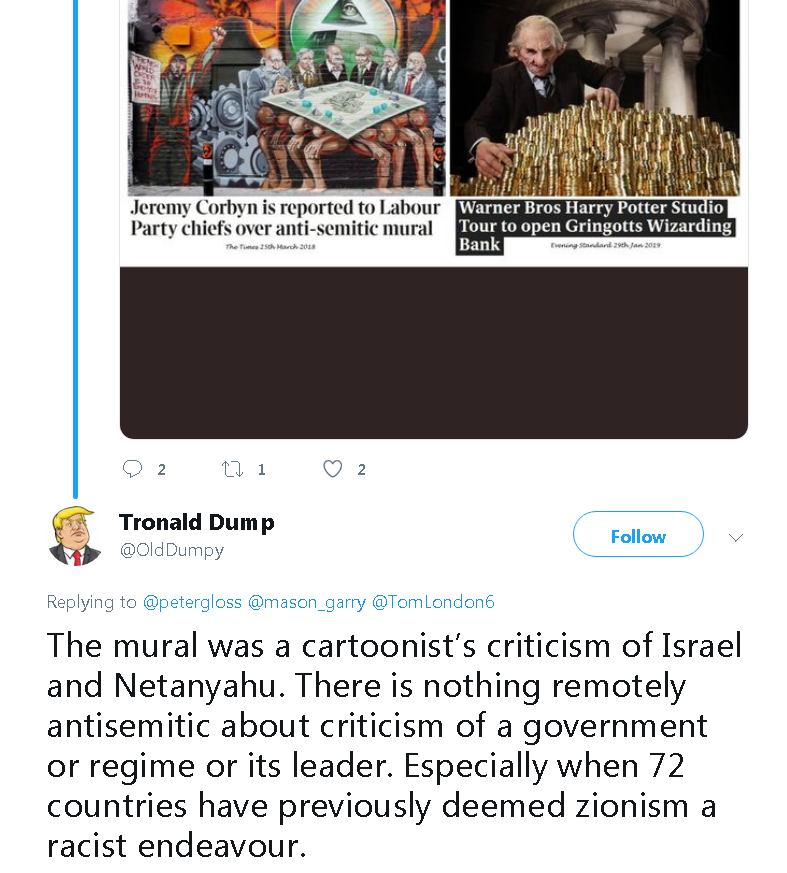This screenshot has width=787, height=873.
Task: Open the @petergloss profile link
Action: tap(192, 602)
